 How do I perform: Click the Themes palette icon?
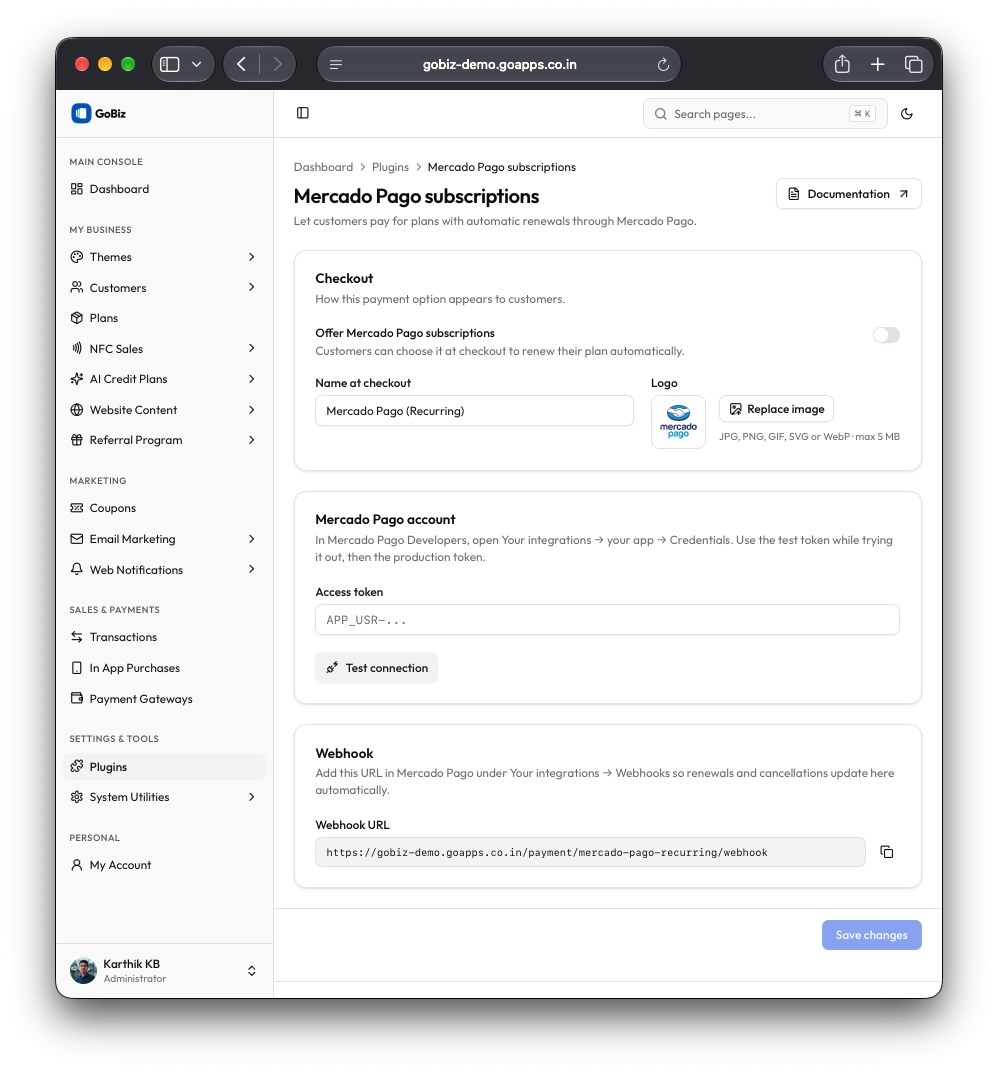(x=77, y=257)
